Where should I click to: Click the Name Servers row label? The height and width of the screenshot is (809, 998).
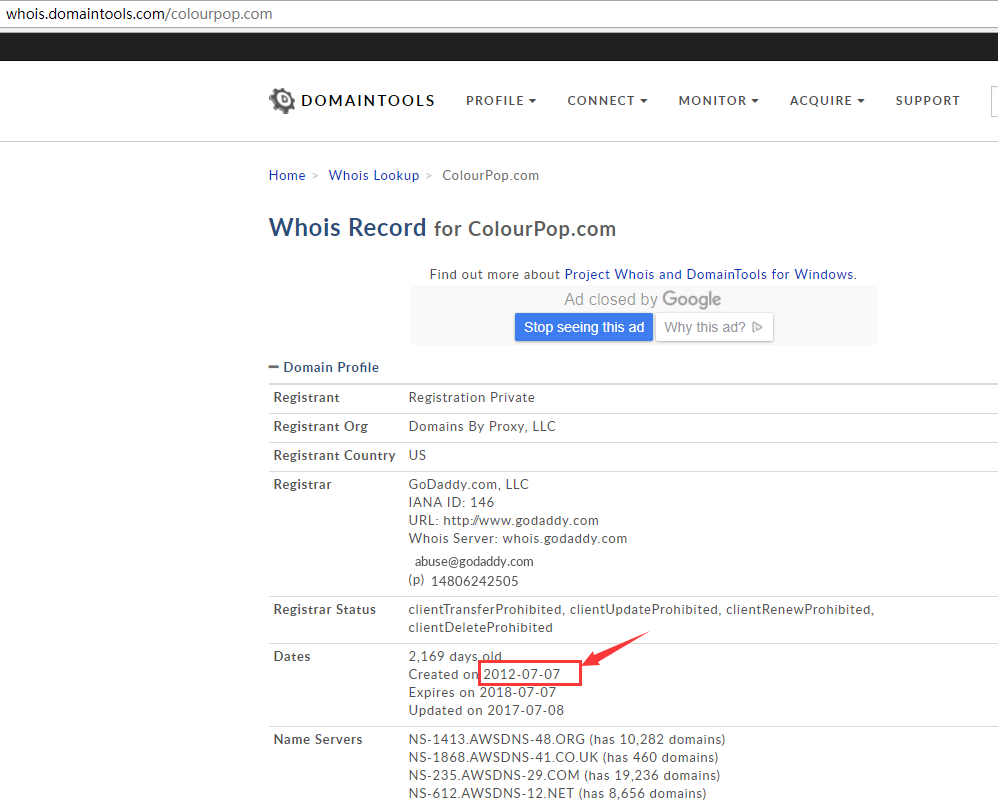318,740
